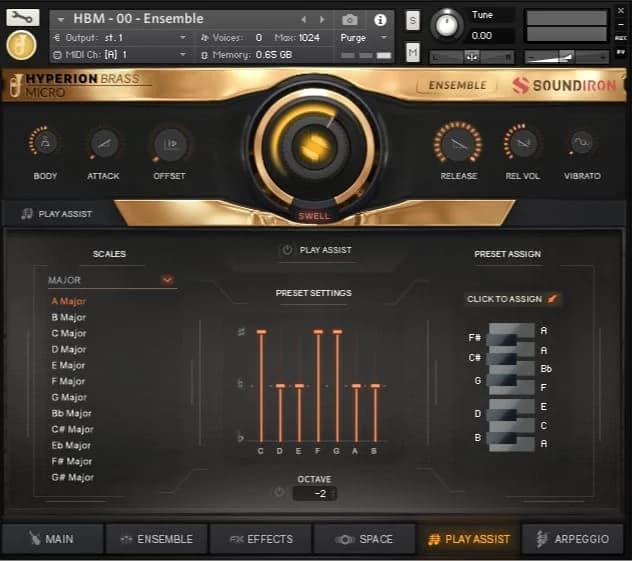Switch to the Effects tab

pyautogui.click(x=260, y=539)
